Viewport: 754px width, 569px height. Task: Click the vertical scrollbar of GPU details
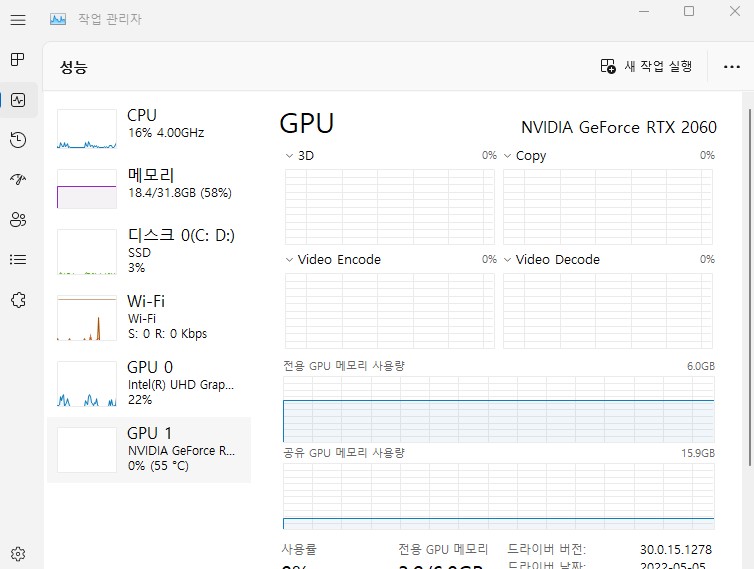point(749,288)
